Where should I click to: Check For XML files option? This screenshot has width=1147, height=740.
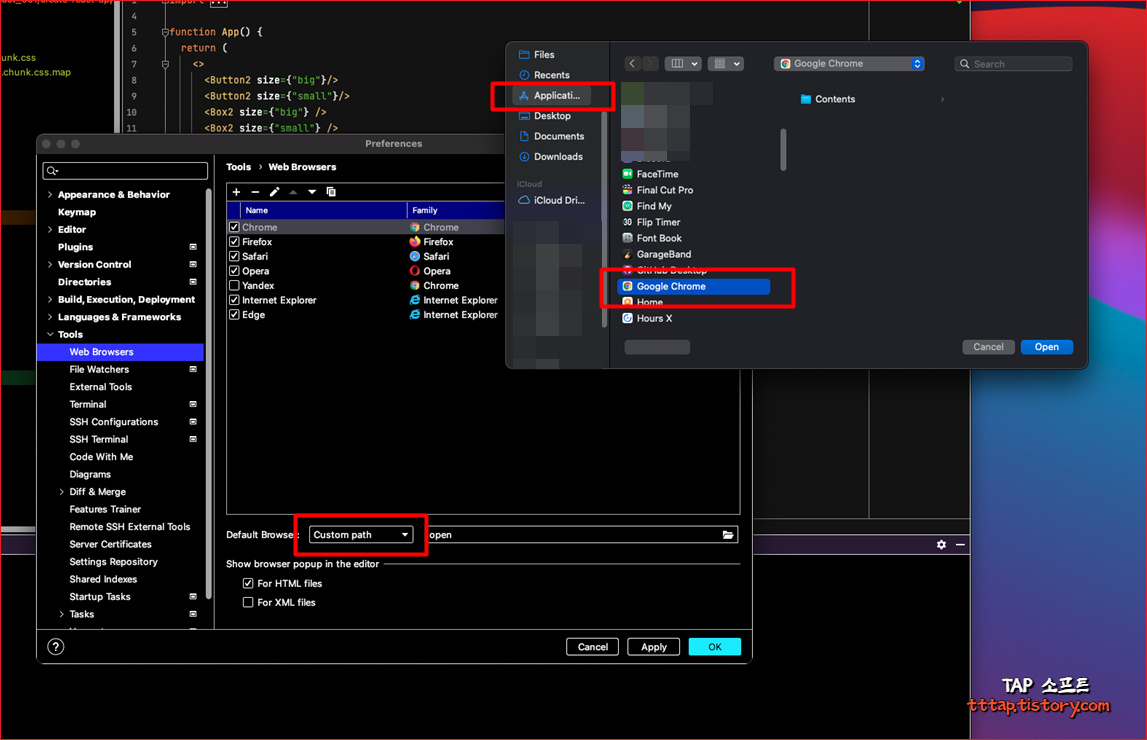click(x=248, y=603)
